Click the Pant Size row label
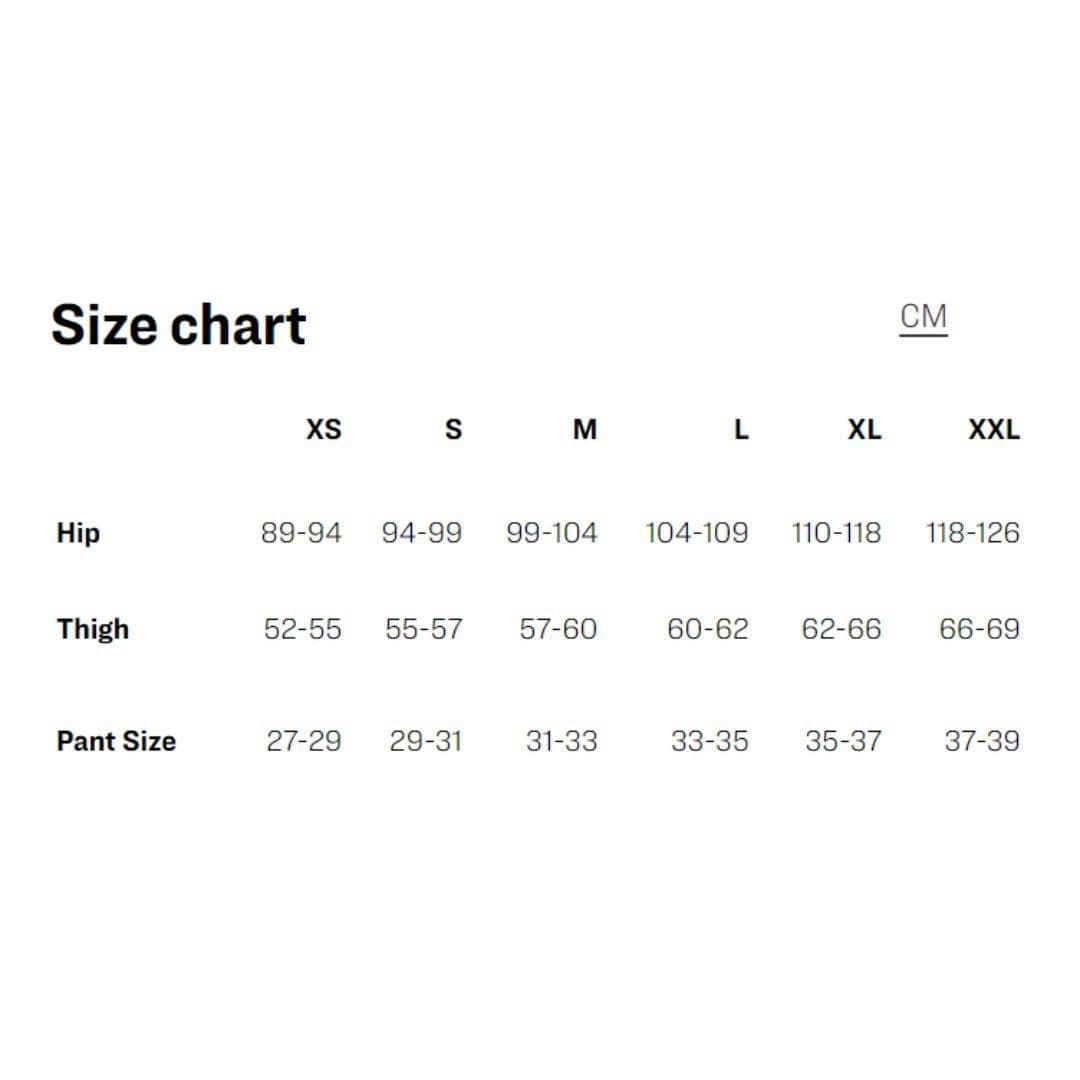The width and height of the screenshot is (1080, 1080). [116, 741]
